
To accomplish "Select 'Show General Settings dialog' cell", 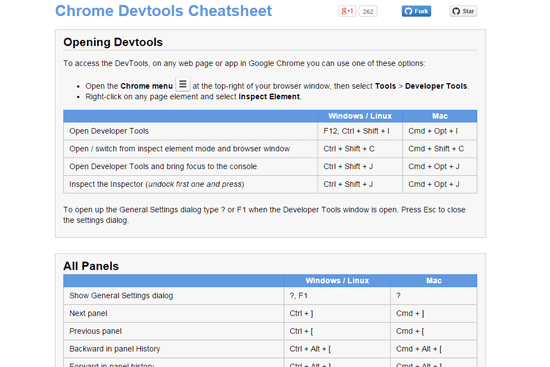I will point(174,296).
